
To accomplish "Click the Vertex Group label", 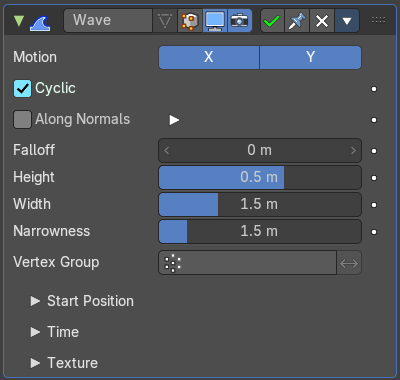I will [56, 262].
